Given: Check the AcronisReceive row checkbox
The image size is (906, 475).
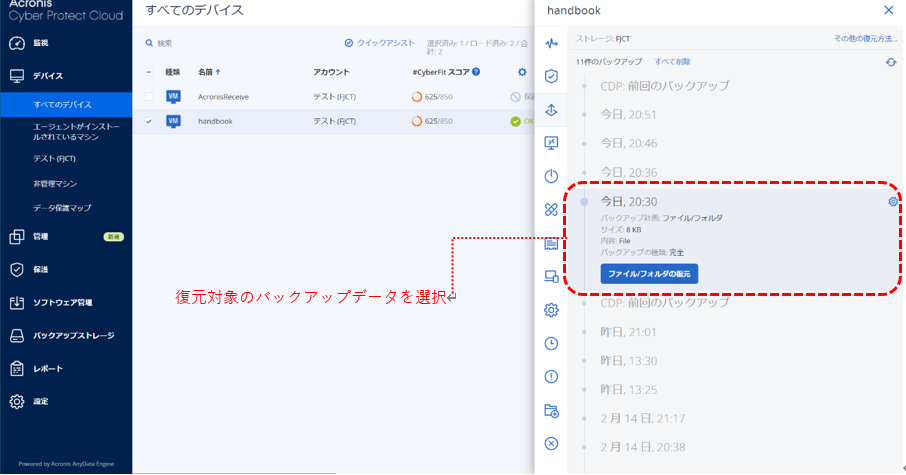Looking at the screenshot, I should pos(149,97).
